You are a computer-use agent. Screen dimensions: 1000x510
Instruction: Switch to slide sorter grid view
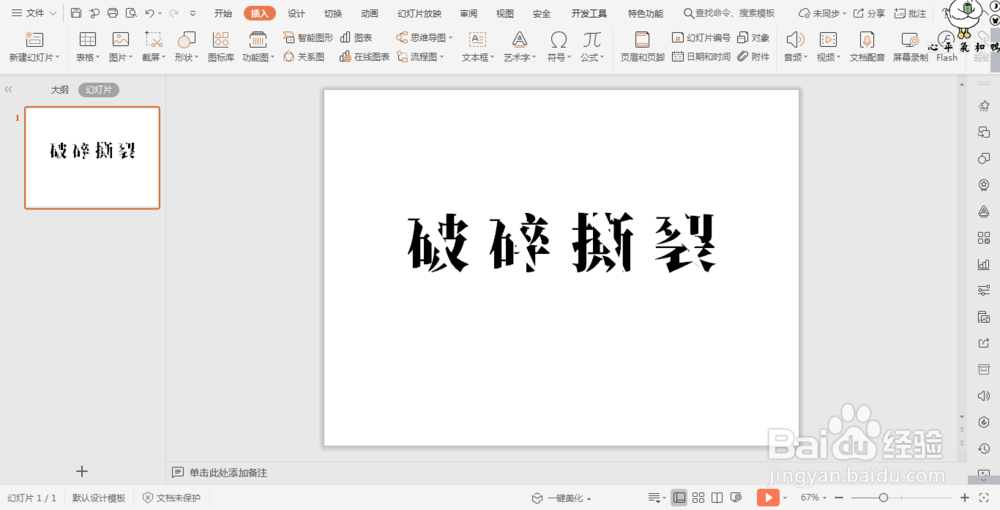698,497
